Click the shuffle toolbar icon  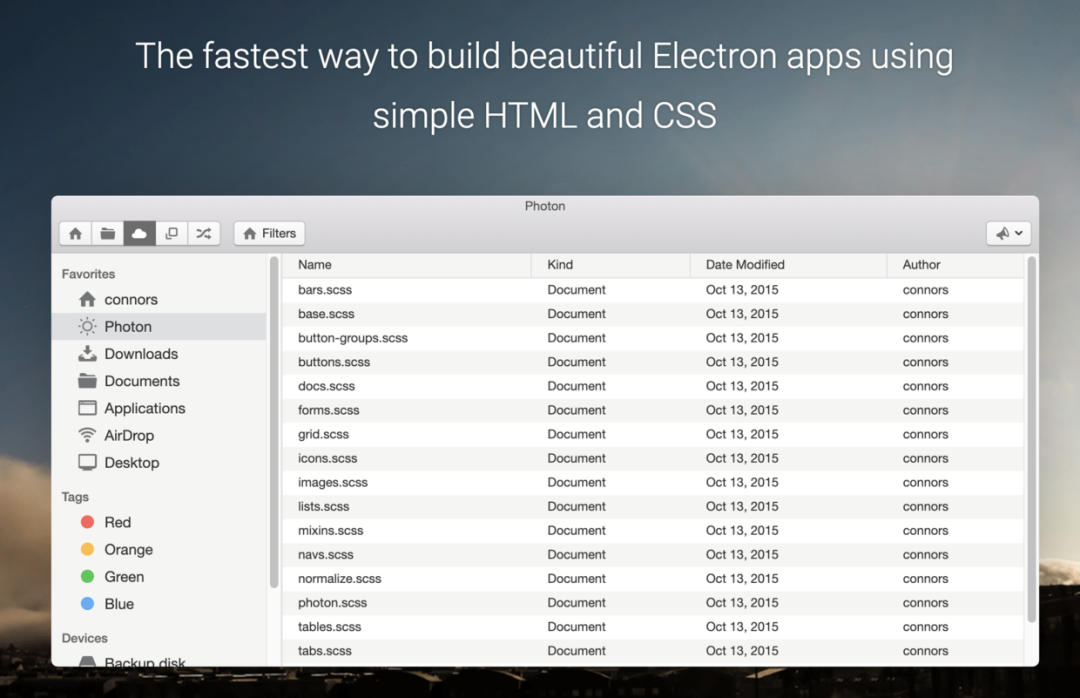click(204, 234)
